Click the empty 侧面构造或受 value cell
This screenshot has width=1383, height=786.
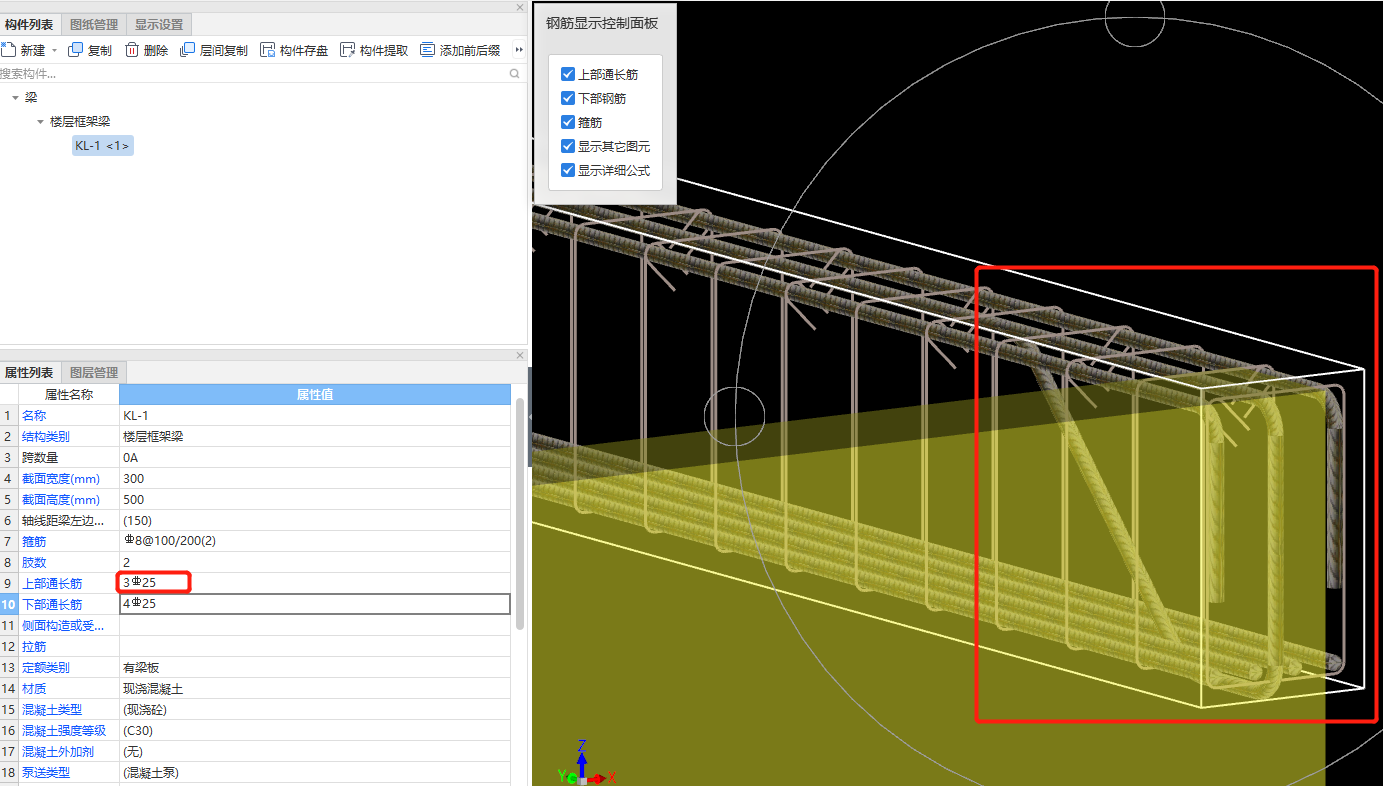point(315,625)
